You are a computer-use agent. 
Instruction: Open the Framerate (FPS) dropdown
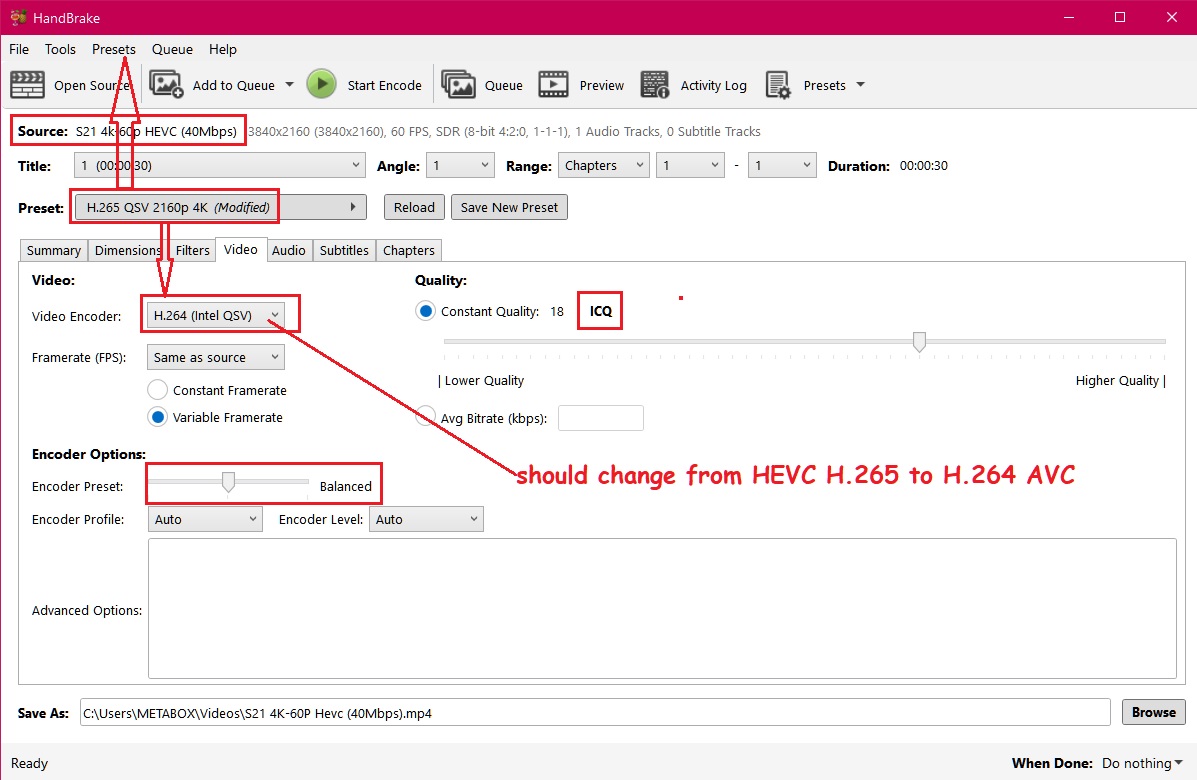click(215, 357)
